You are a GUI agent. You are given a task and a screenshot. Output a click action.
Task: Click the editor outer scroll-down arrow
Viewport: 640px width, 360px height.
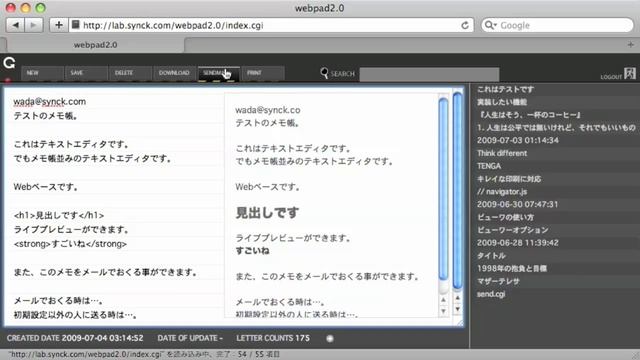click(458, 310)
